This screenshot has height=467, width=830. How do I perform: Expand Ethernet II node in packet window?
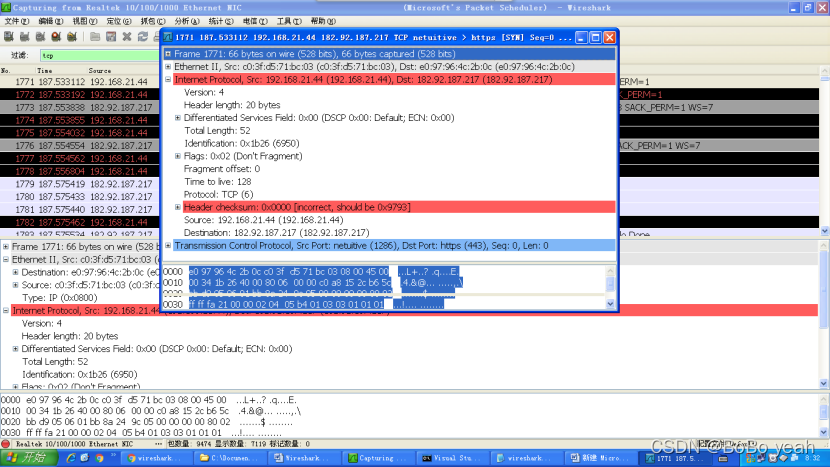pyautogui.click(x=168, y=67)
